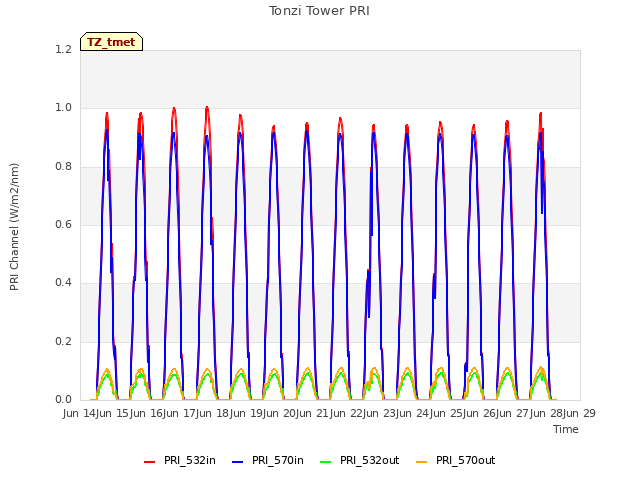The height and width of the screenshot is (480, 640).
Task: Click the Jun 25 x-axis tick label
Action: [x=447, y=413]
